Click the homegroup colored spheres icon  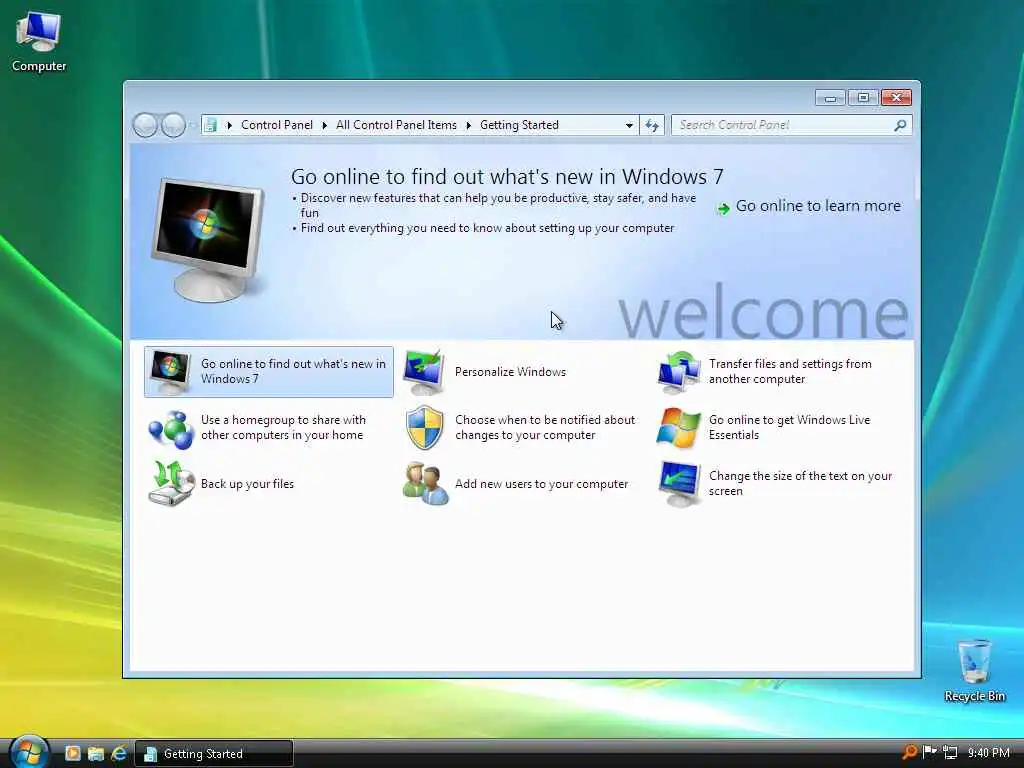pyautogui.click(x=171, y=428)
